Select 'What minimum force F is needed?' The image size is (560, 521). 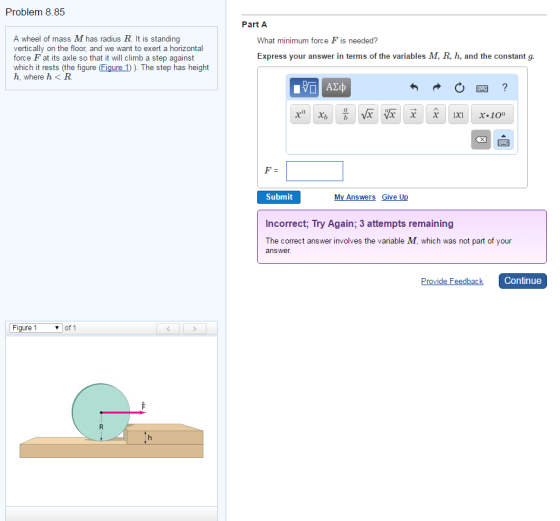point(317,41)
